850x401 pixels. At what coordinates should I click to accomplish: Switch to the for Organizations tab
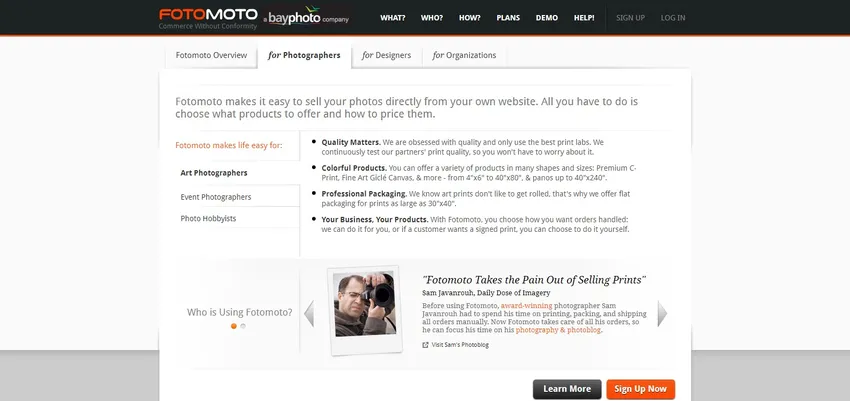(464, 55)
